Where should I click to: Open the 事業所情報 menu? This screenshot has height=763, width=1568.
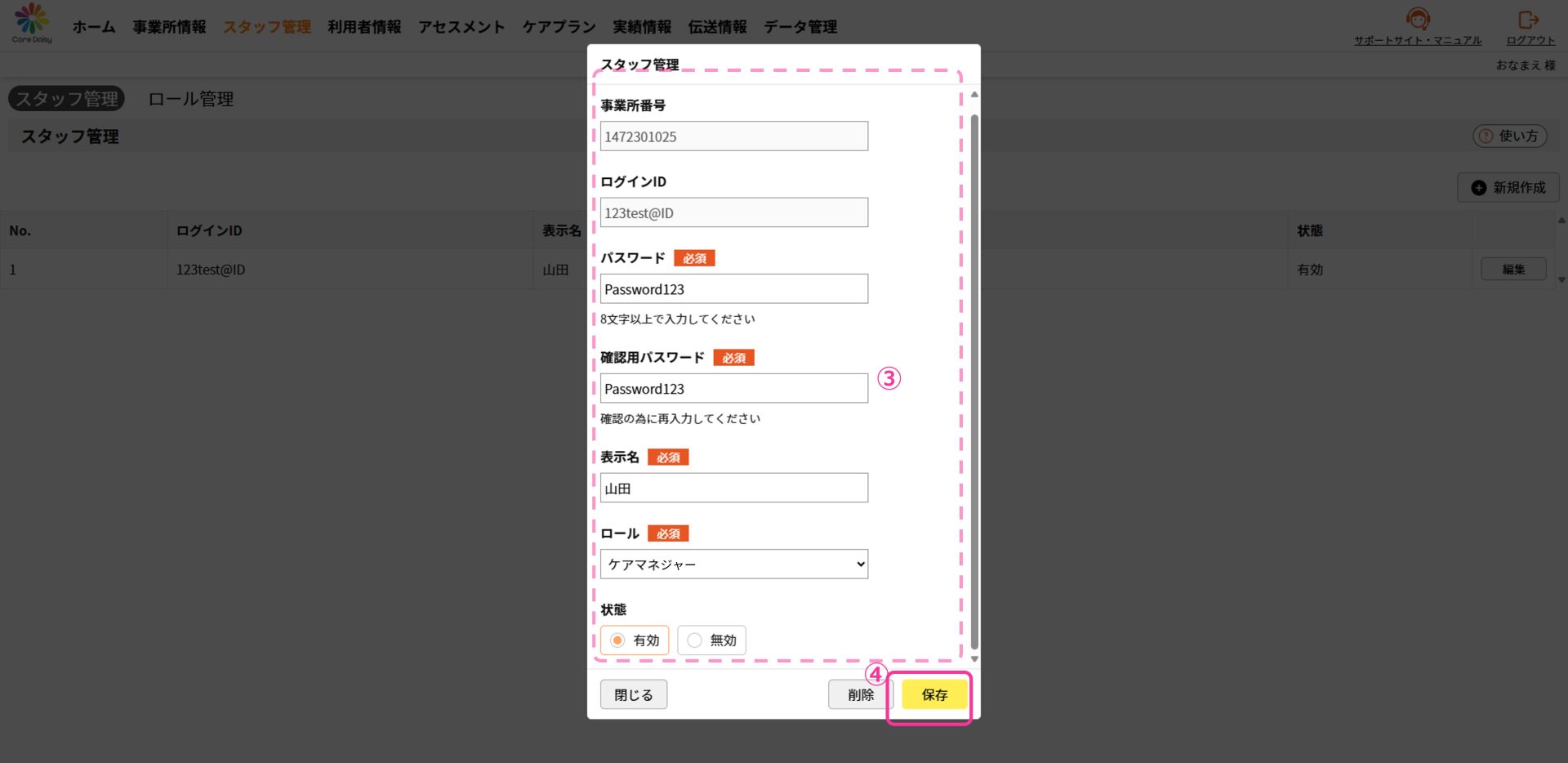[x=169, y=27]
